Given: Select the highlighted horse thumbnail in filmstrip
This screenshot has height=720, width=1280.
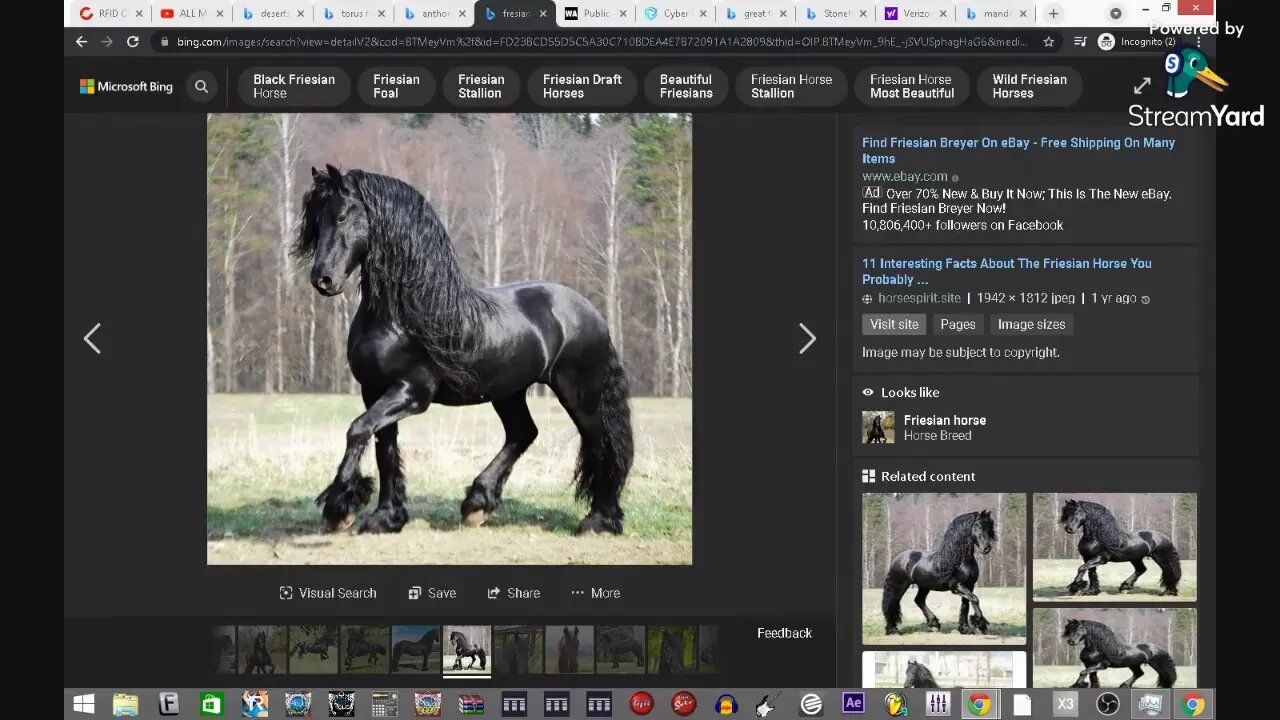Looking at the screenshot, I should 467,649.
